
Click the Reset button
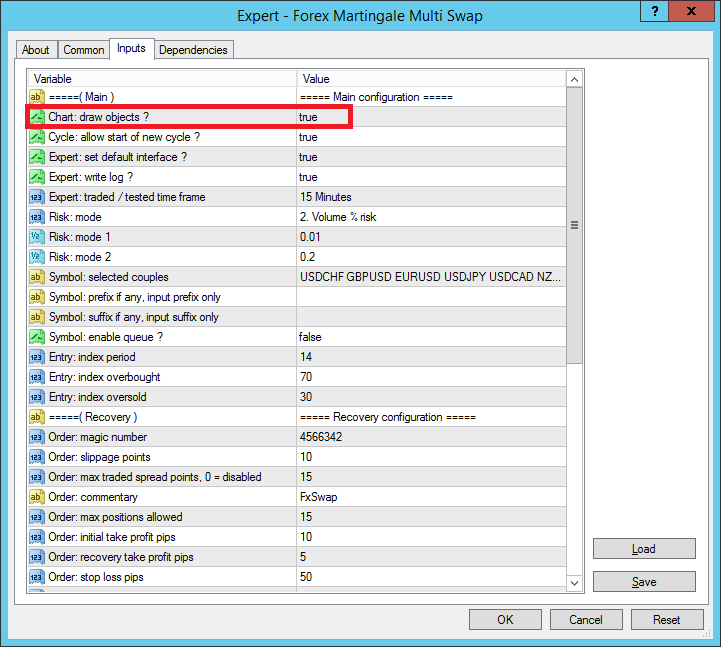point(667,619)
